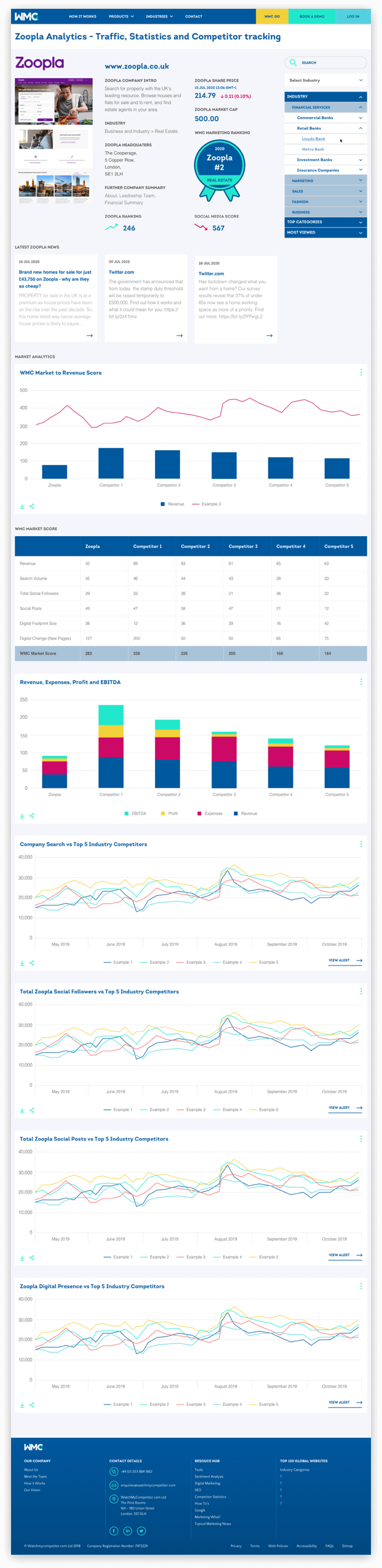Click arrow on the 28 Jul 2020 news card
The width and height of the screenshot is (382, 1568).
click(x=269, y=335)
